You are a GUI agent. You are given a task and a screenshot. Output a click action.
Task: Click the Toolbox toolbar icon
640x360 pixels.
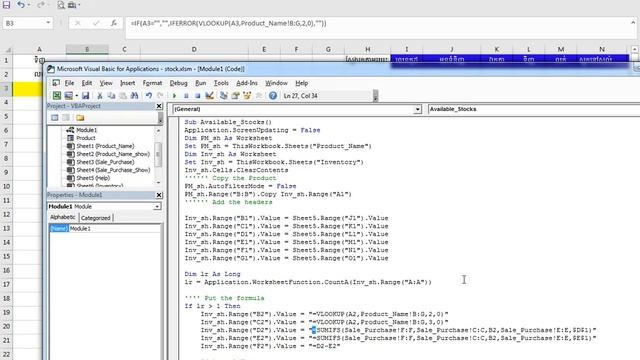click(x=259, y=96)
